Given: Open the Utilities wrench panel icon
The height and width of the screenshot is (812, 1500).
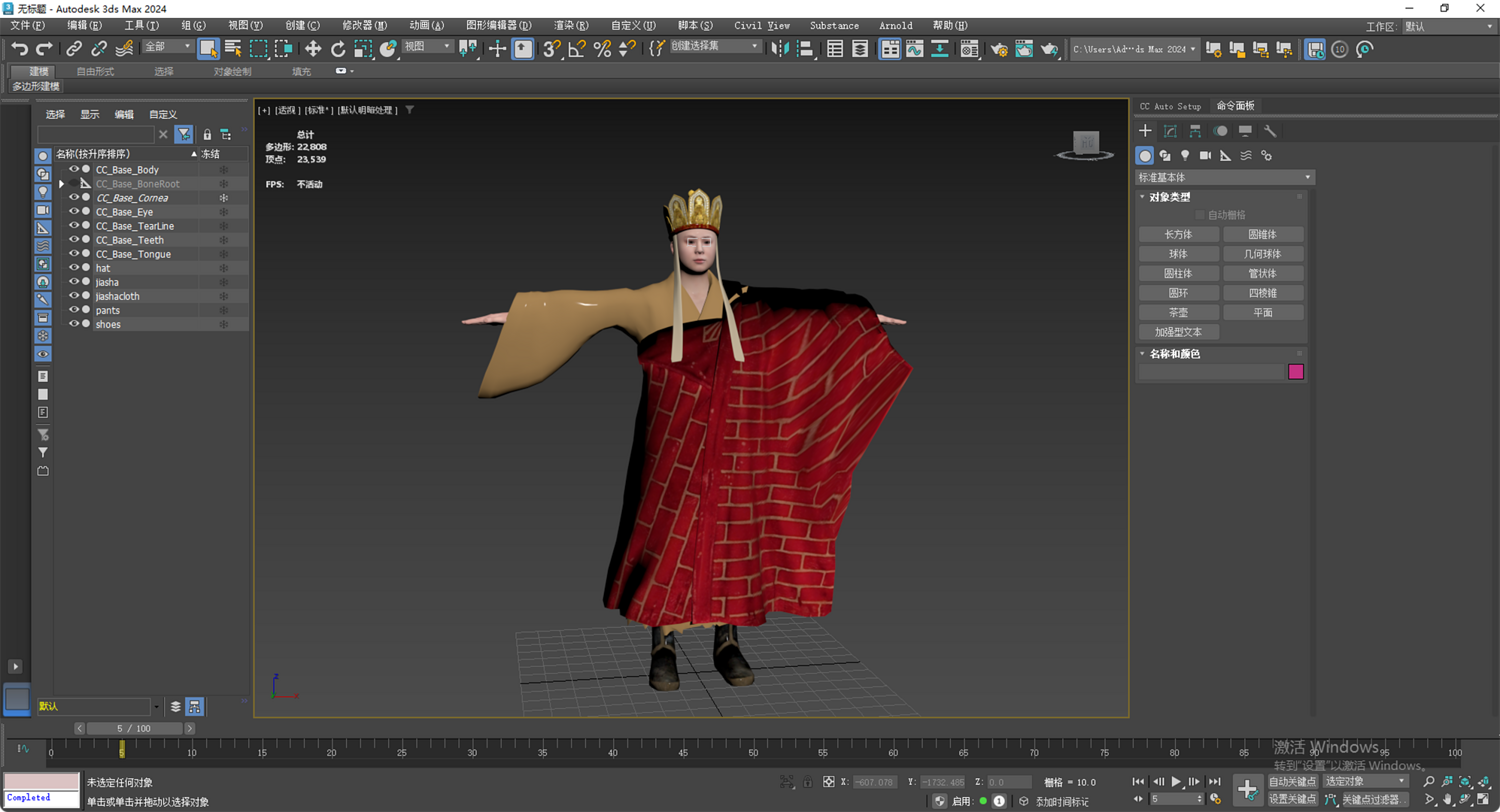Looking at the screenshot, I should pos(1270,131).
